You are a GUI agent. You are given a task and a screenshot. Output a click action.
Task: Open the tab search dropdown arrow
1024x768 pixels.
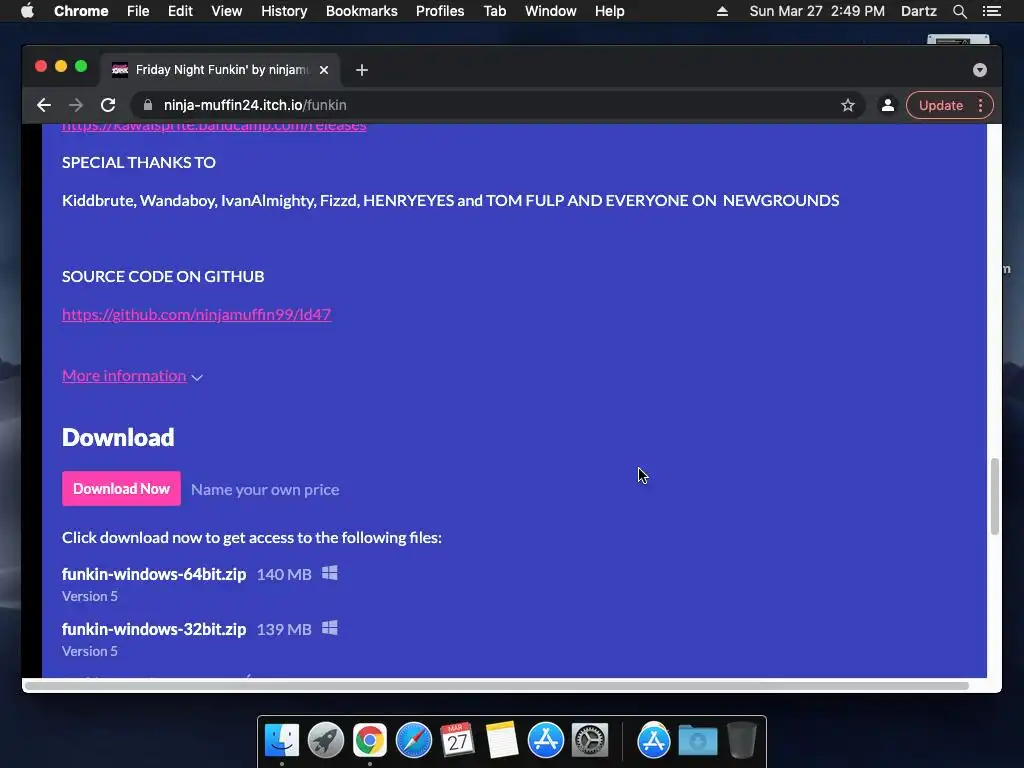click(x=980, y=70)
